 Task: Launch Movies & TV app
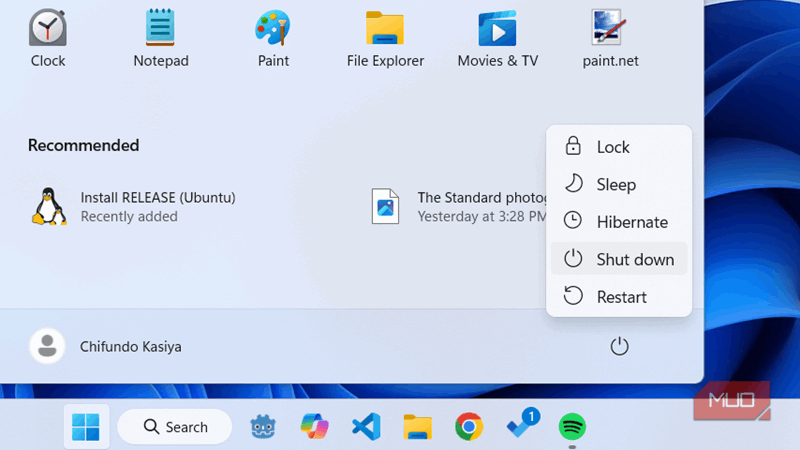coord(497,39)
